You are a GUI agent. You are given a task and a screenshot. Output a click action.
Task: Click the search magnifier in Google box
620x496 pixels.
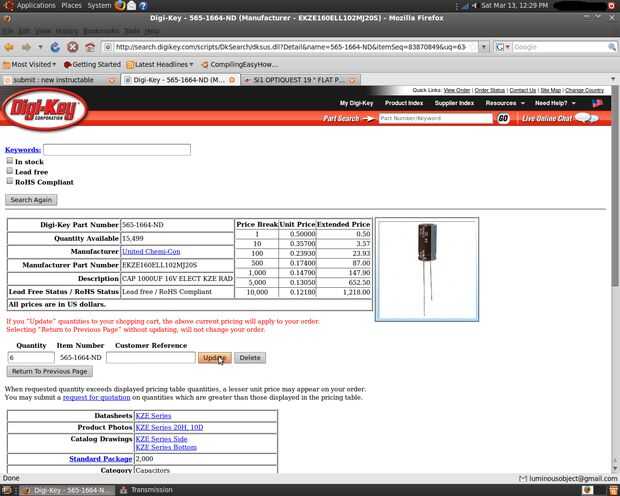pyautogui.click(x=612, y=47)
